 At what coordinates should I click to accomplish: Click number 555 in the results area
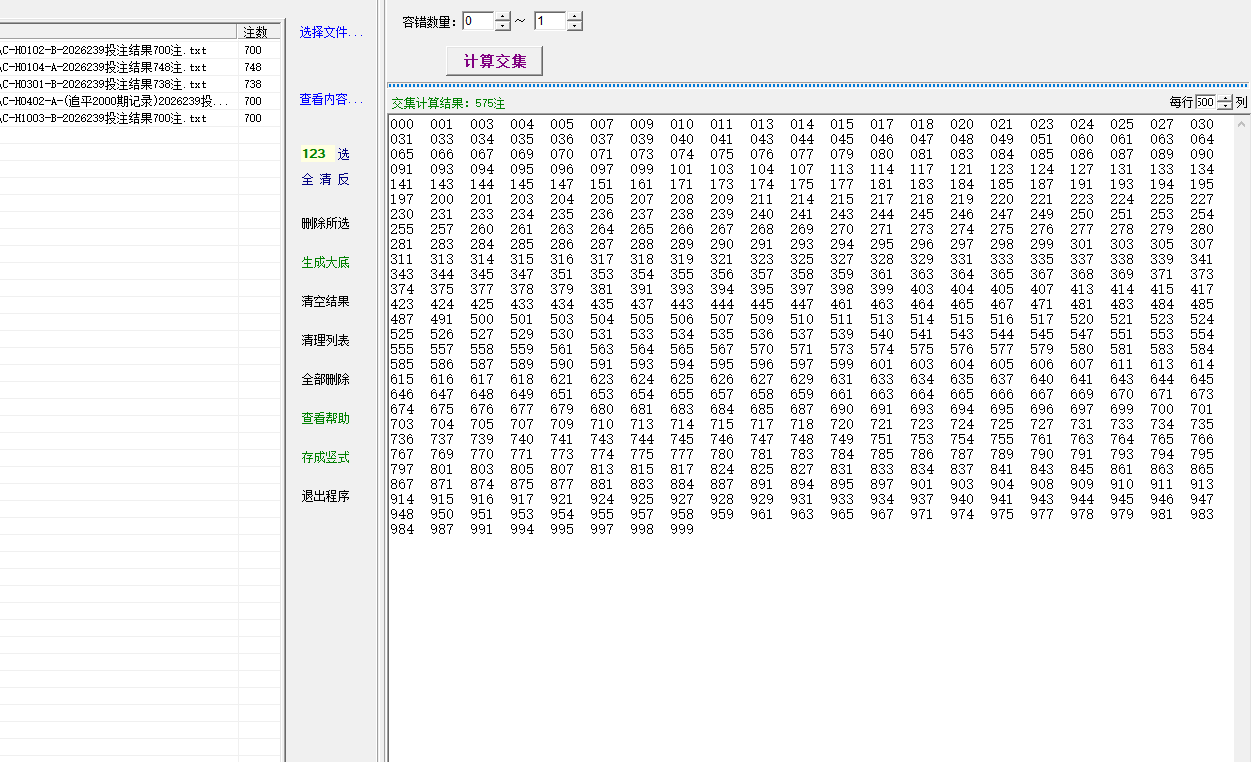(402, 350)
